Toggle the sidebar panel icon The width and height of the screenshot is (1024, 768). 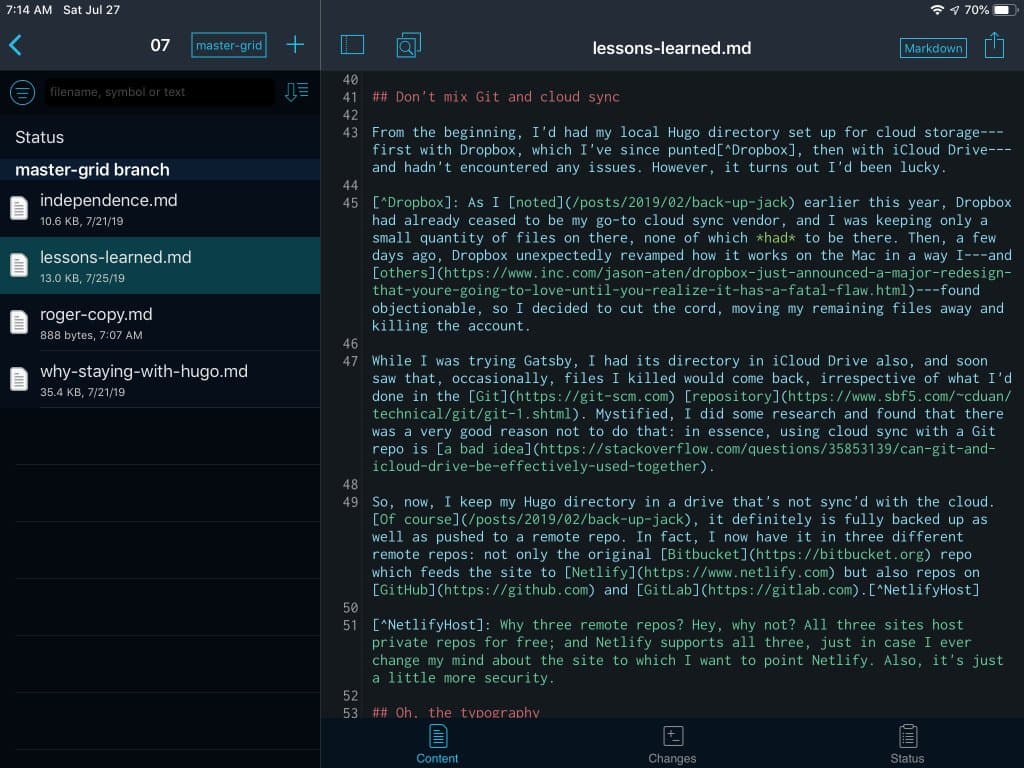point(353,45)
